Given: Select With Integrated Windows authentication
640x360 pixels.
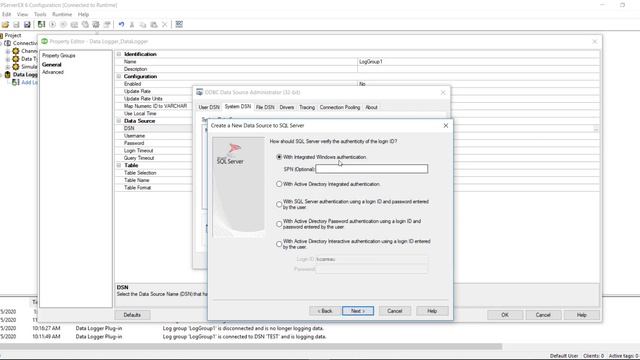Looking at the screenshot, I should (279, 157).
